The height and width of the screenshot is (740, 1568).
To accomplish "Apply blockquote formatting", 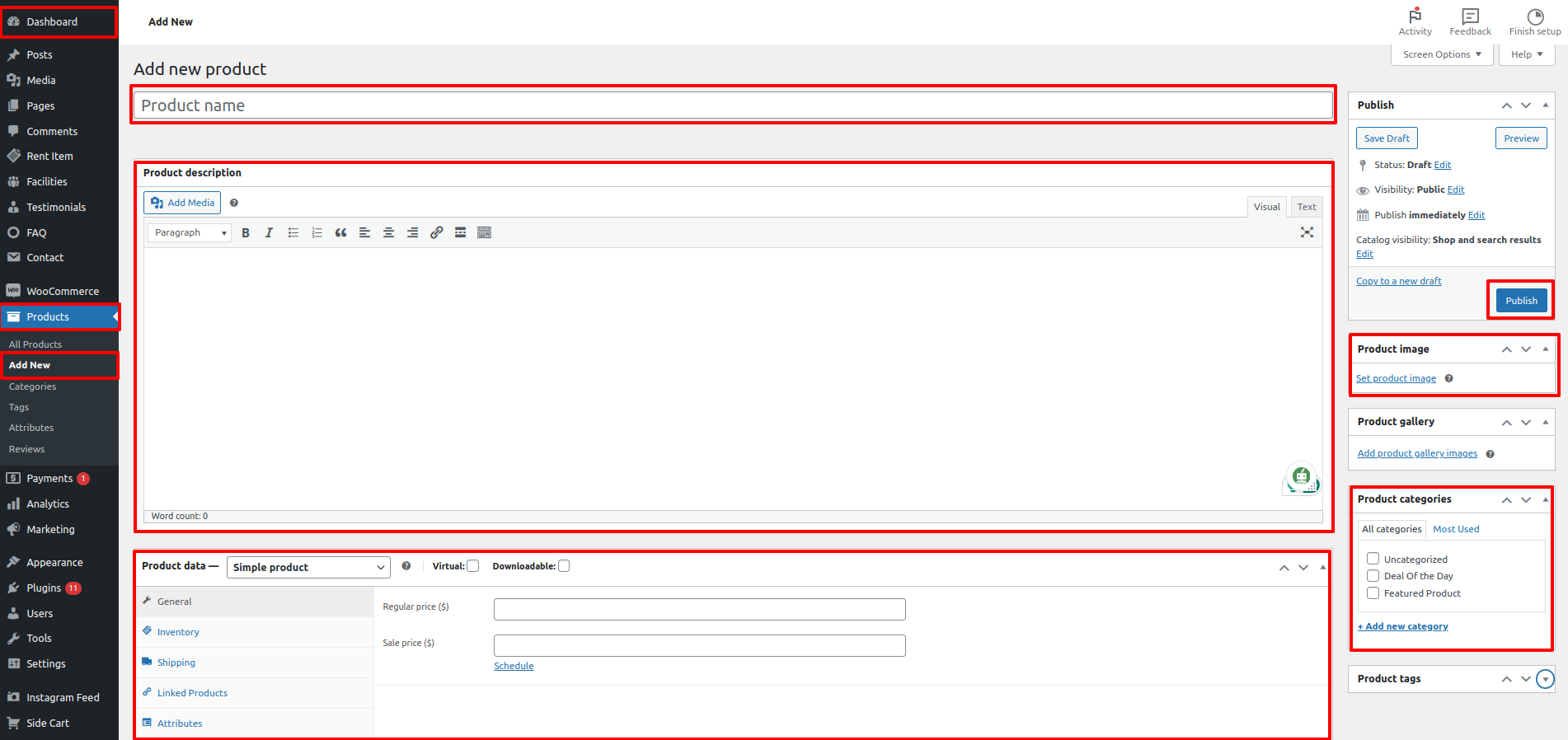I will [340, 233].
